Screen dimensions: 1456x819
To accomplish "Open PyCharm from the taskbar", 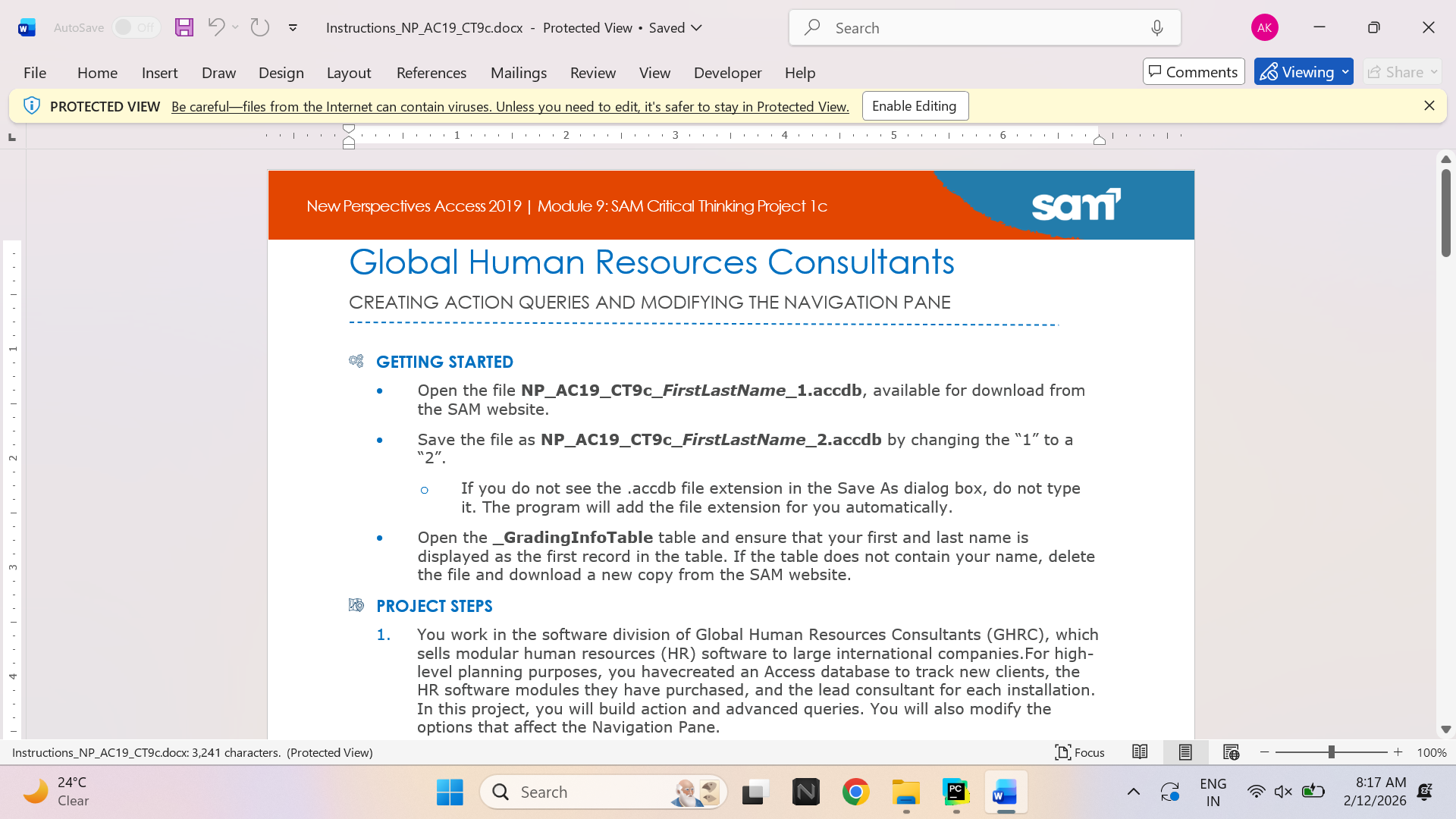I will coord(956,792).
